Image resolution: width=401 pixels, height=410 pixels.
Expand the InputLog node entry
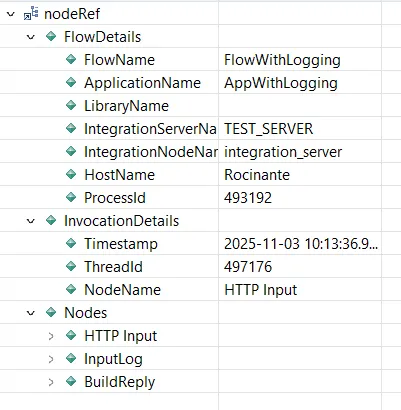[x=51, y=359]
